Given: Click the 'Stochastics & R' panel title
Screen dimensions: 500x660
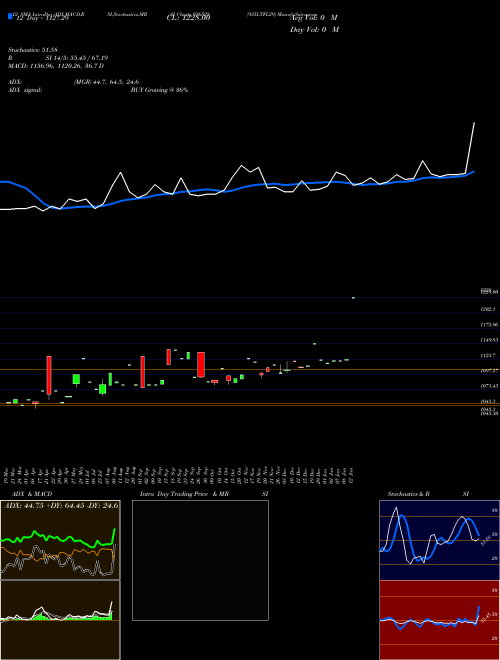Looking at the screenshot, I should (x=409, y=494).
